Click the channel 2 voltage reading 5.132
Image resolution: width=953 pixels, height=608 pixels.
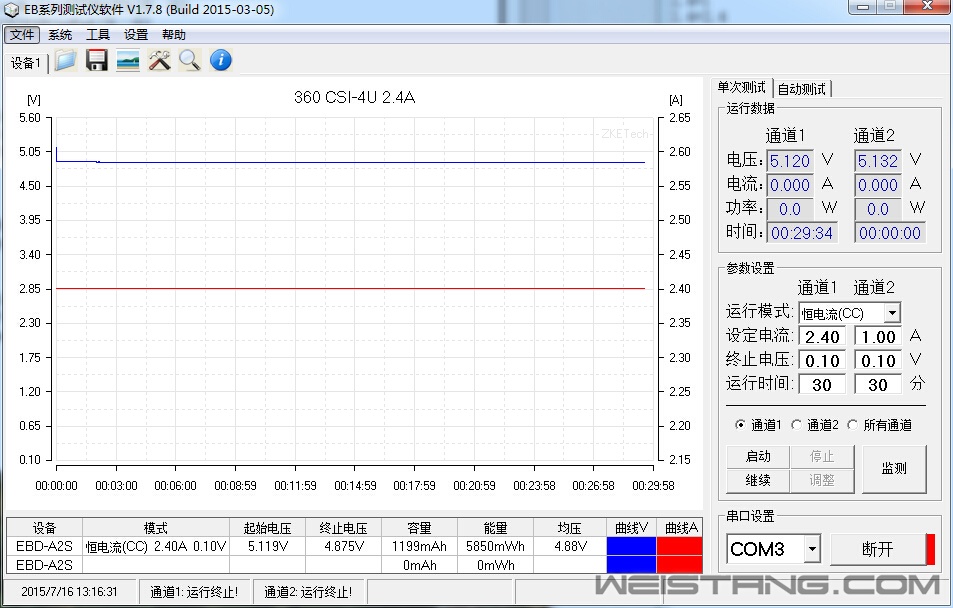coord(878,161)
